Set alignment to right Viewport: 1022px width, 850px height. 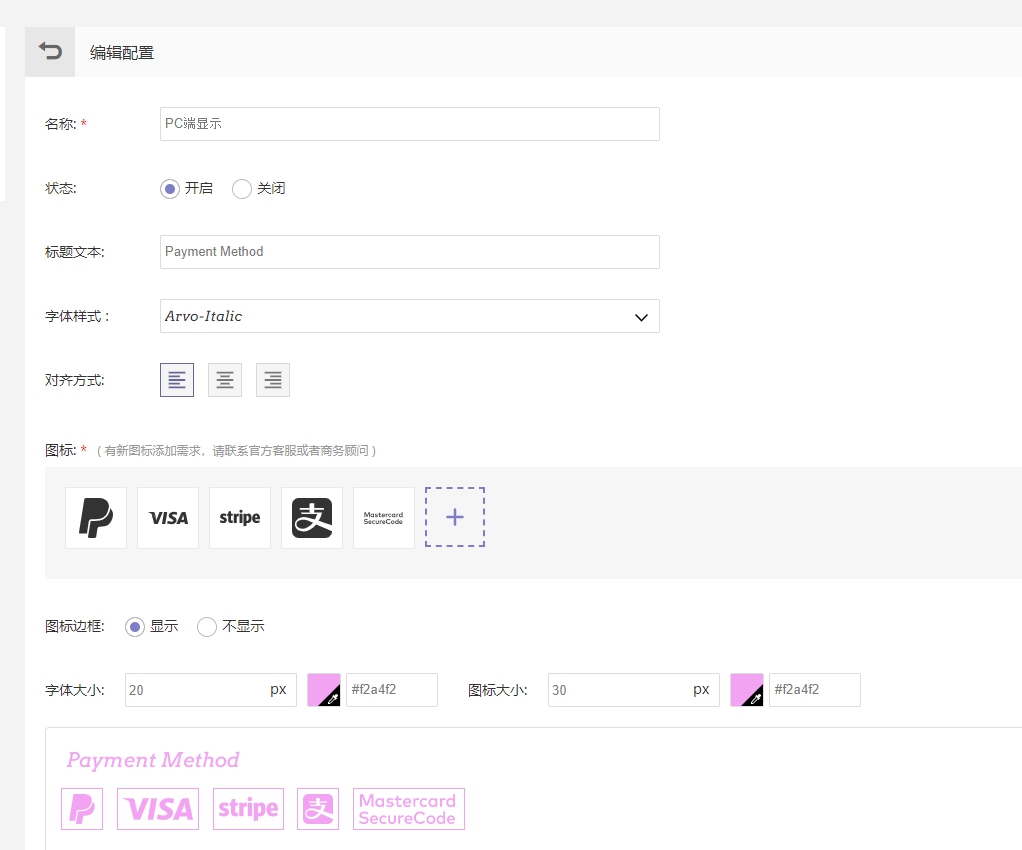pos(273,380)
